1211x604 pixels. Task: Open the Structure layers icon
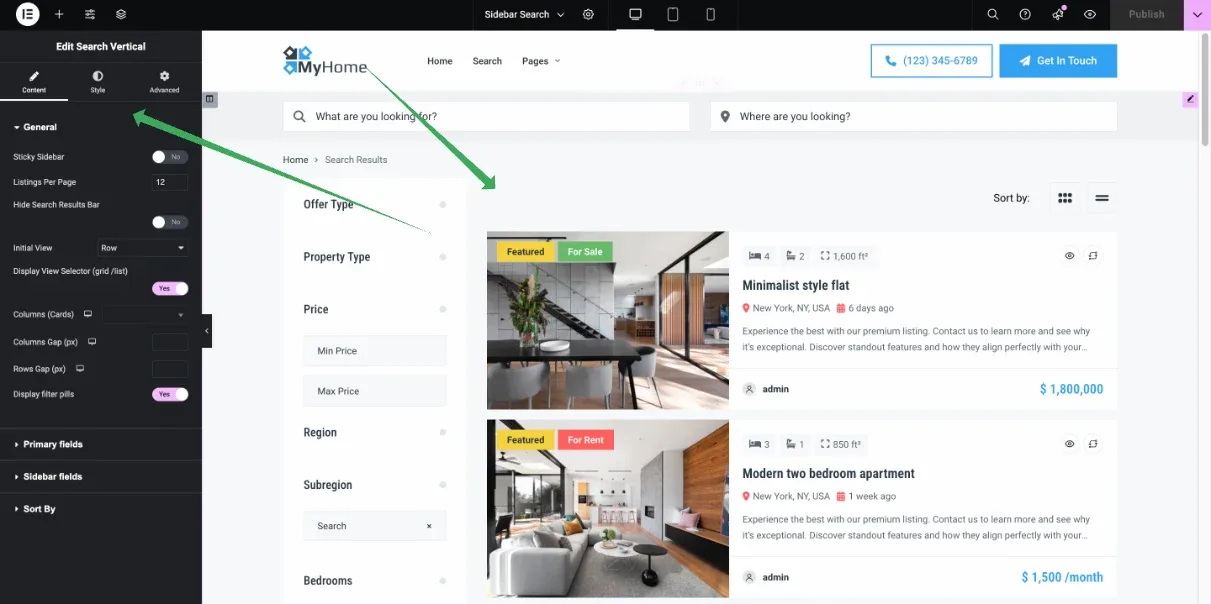click(x=121, y=14)
